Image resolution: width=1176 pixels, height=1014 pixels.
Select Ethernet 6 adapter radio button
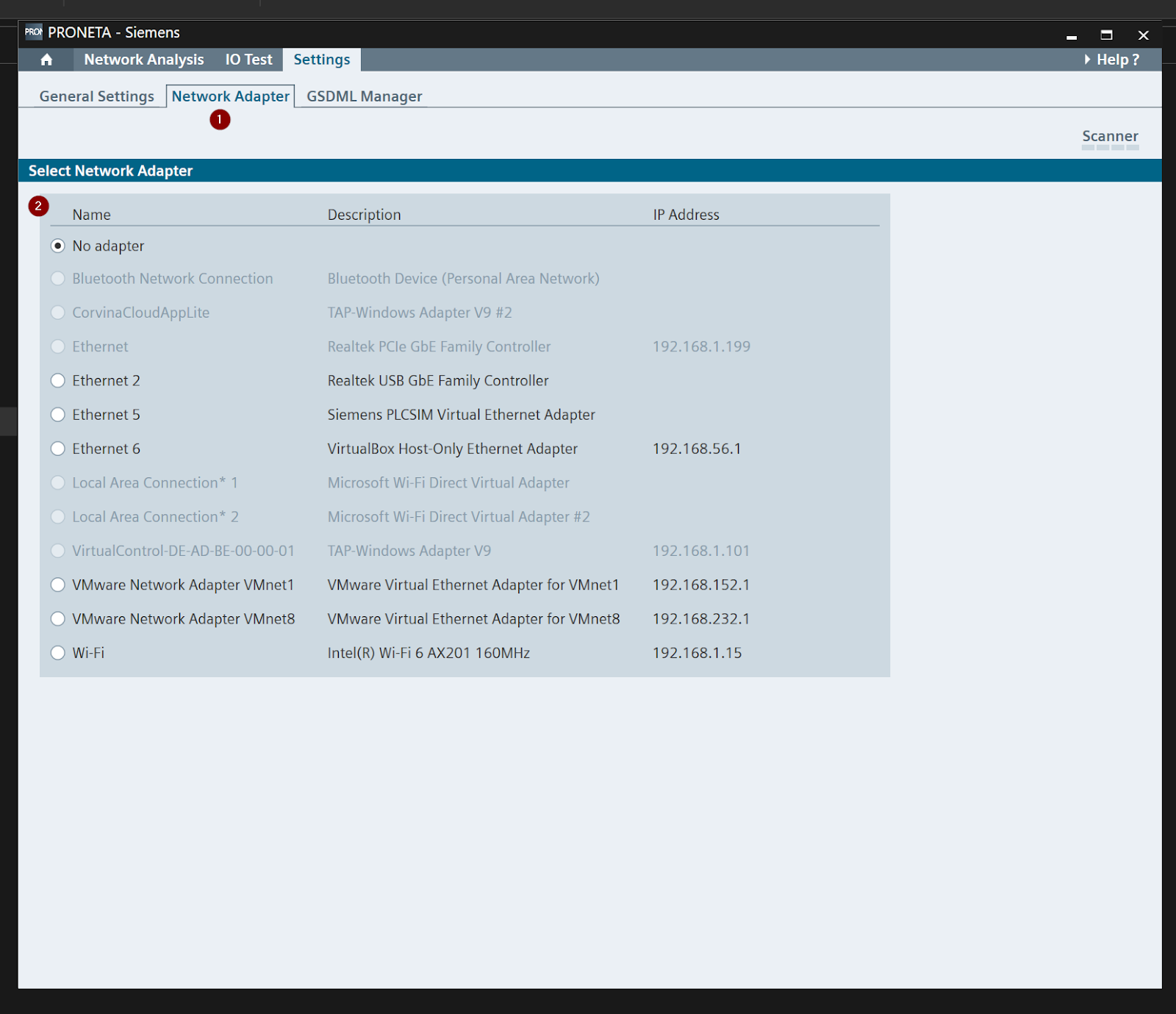58,449
